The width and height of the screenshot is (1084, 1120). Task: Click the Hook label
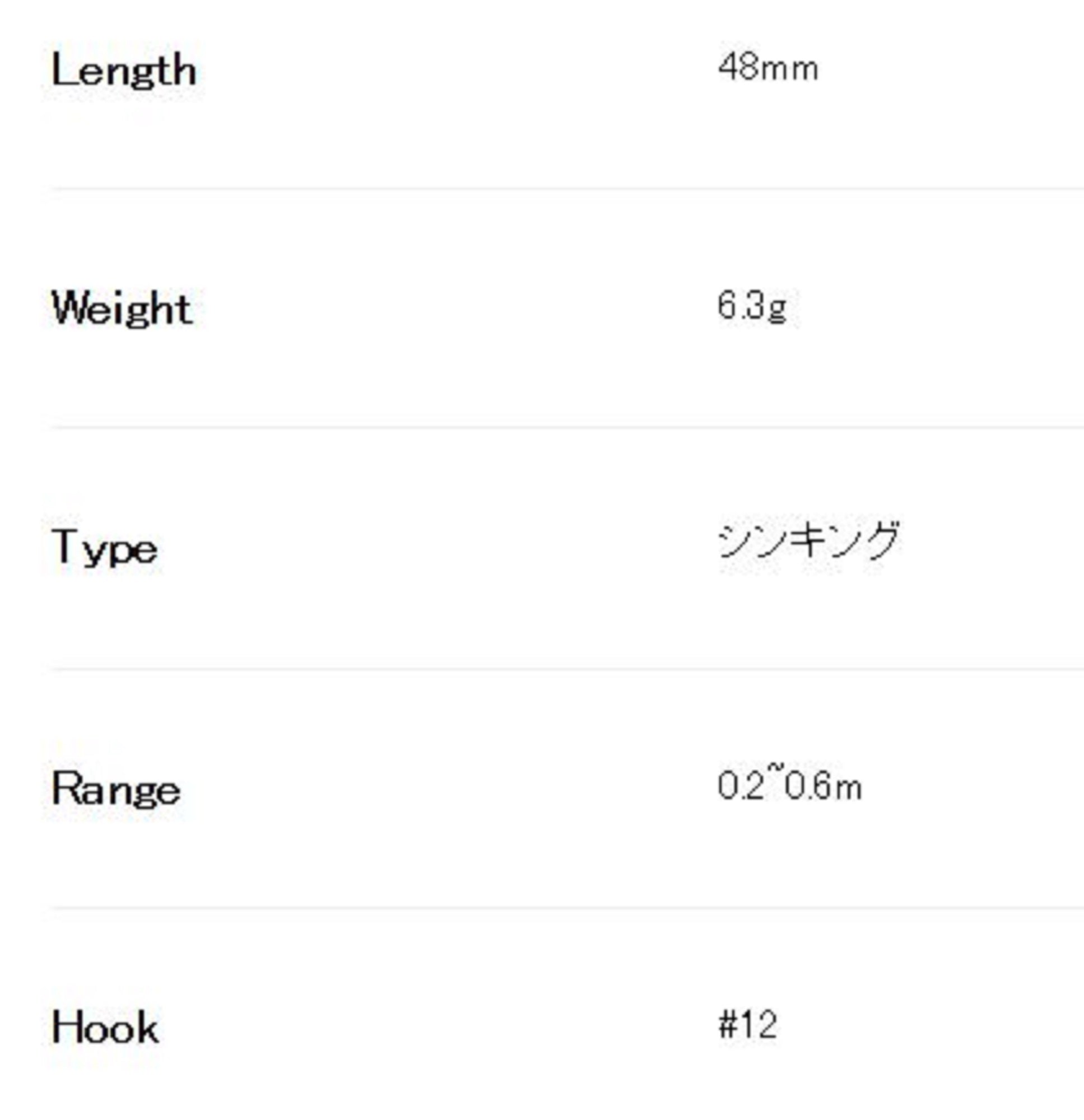pyautogui.click(x=105, y=1028)
